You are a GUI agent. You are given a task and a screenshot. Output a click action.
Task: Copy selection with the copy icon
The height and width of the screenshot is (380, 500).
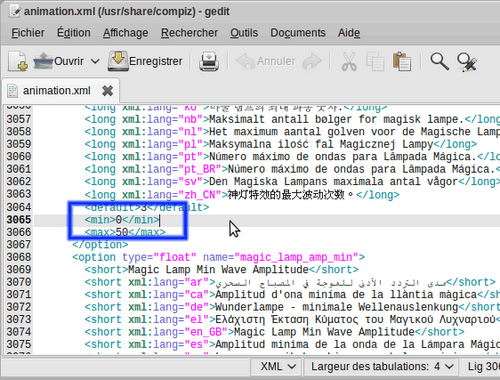375,62
